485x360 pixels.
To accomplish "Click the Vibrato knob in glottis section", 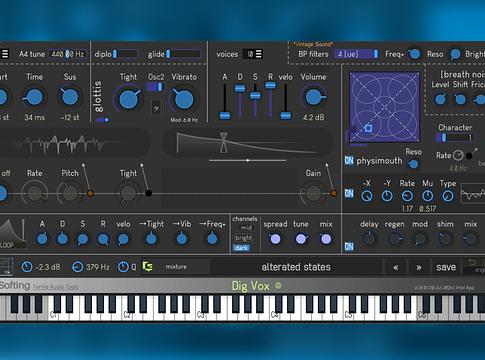I will [x=184, y=99].
